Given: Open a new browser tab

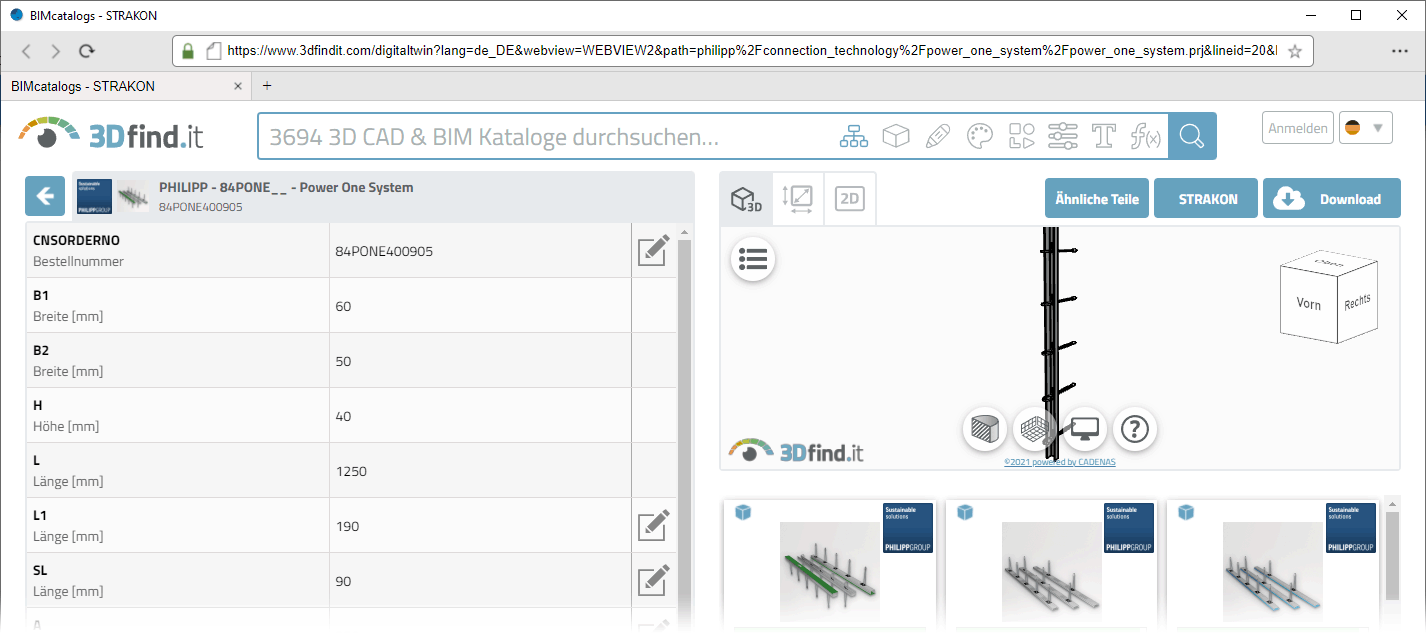Looking at the screenshot, I should pos(267,86).
